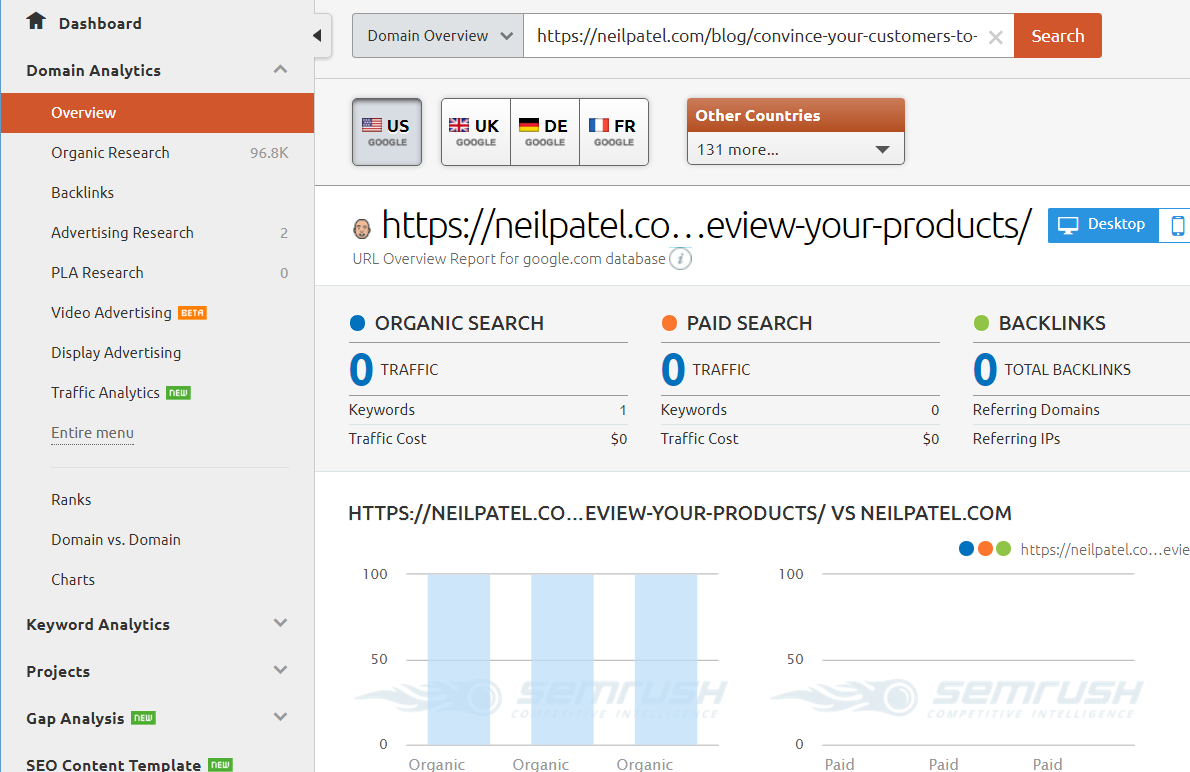
Task: Click the info icon beside URL Overview Report
Action: (x=680, y=260)
